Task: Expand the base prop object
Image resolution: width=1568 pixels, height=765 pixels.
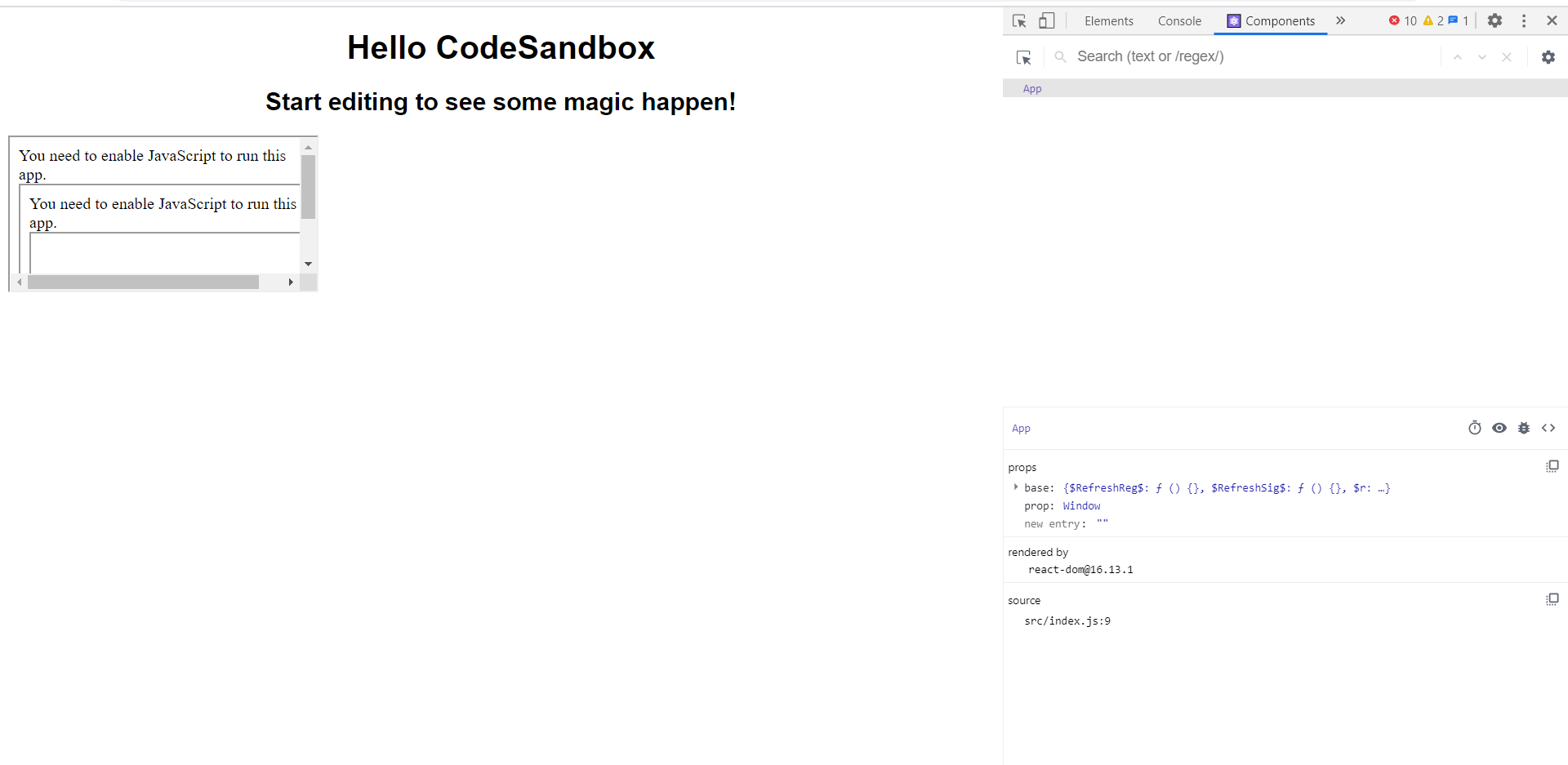Action: click(1016, 487)
